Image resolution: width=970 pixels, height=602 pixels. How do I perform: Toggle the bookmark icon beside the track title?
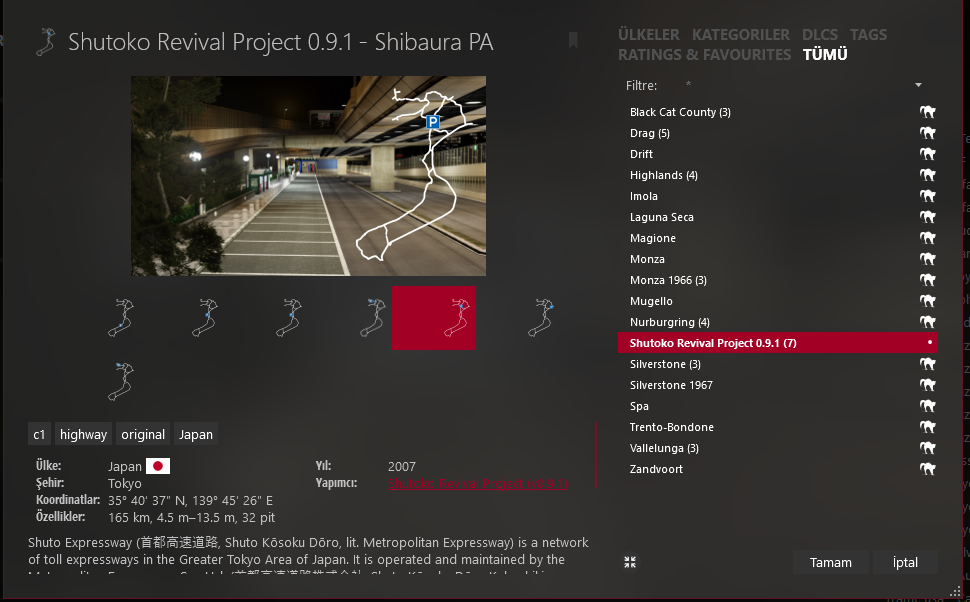coord(573,40)
